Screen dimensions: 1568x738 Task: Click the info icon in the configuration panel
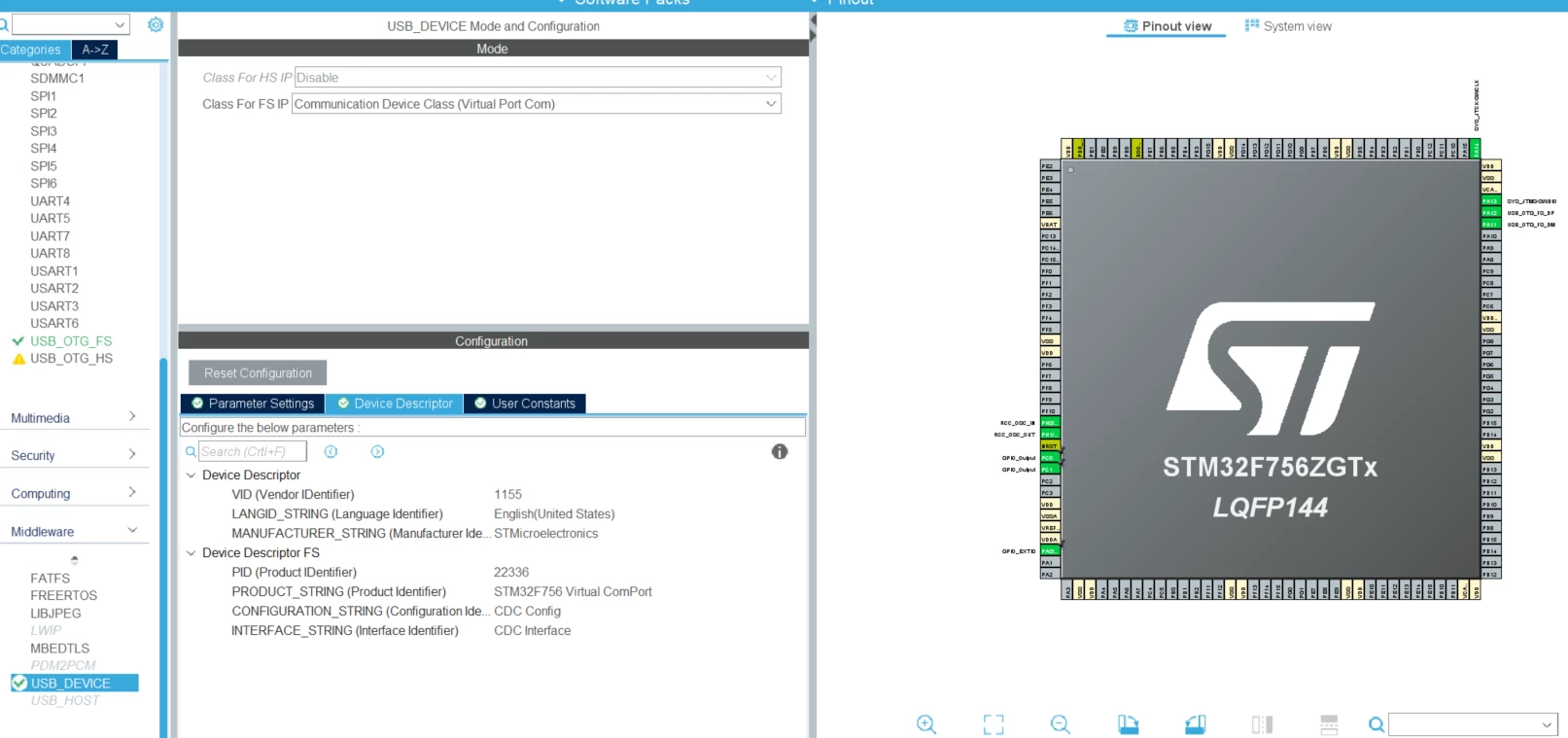pos(780,451)
